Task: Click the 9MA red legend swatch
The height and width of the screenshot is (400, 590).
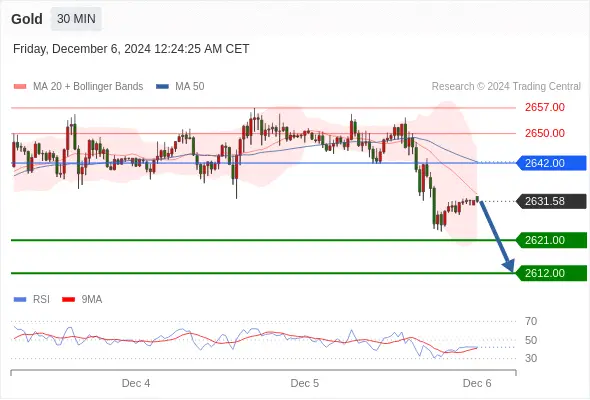Action: coord(68,300)
